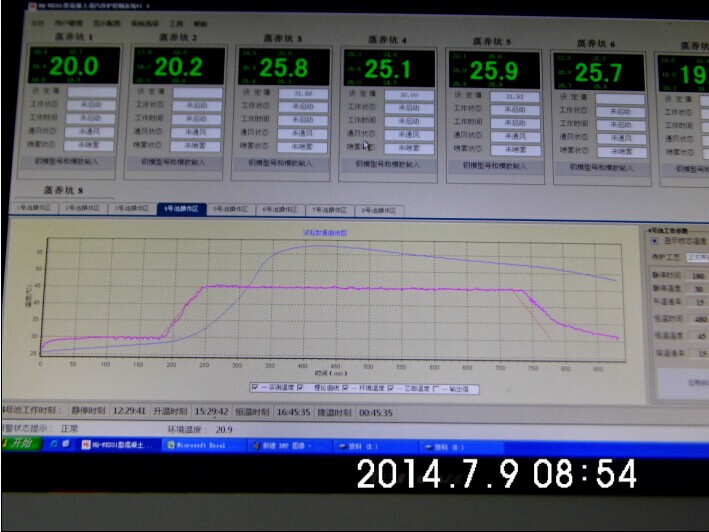The width and height of the screenshot is (709, 532).
Task: Toggle the 环境温度 curve checkbox
Action: point(346,387)
